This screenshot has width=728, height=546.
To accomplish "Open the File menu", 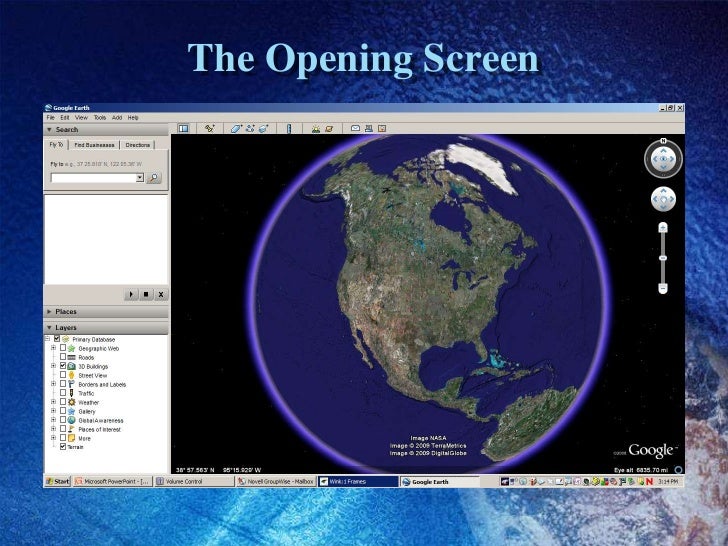I will [x=51, y=118].
